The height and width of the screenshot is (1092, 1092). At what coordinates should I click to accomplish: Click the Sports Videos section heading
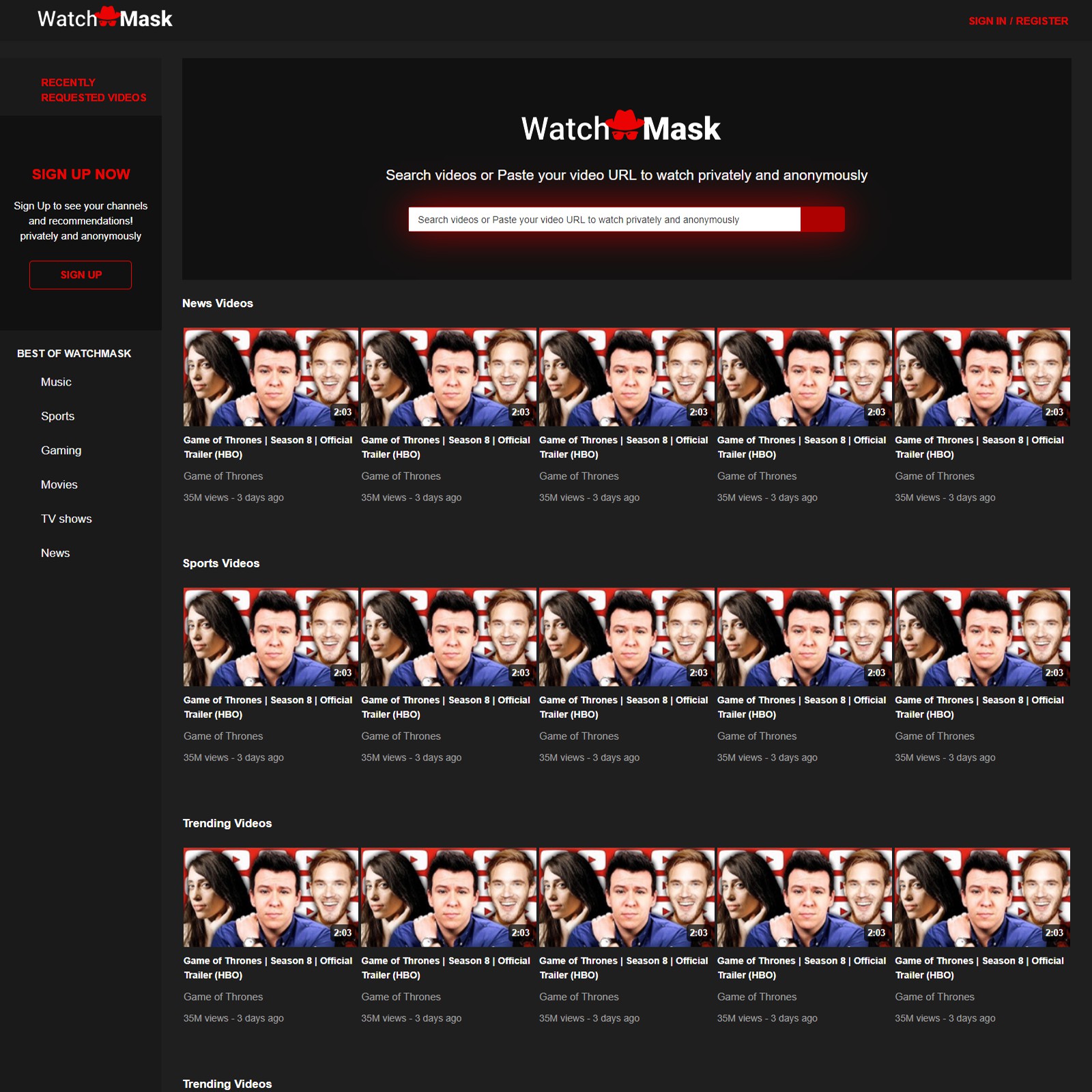[221, 564]
